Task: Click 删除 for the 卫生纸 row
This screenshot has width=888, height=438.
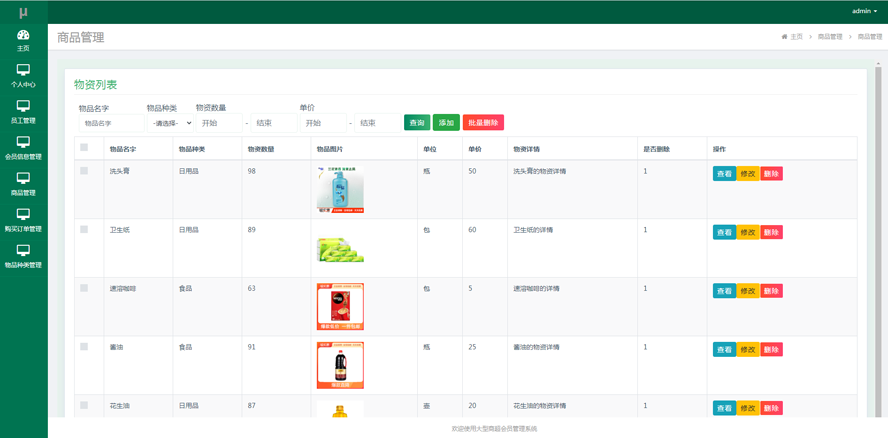Action: (x=771, y=232)
